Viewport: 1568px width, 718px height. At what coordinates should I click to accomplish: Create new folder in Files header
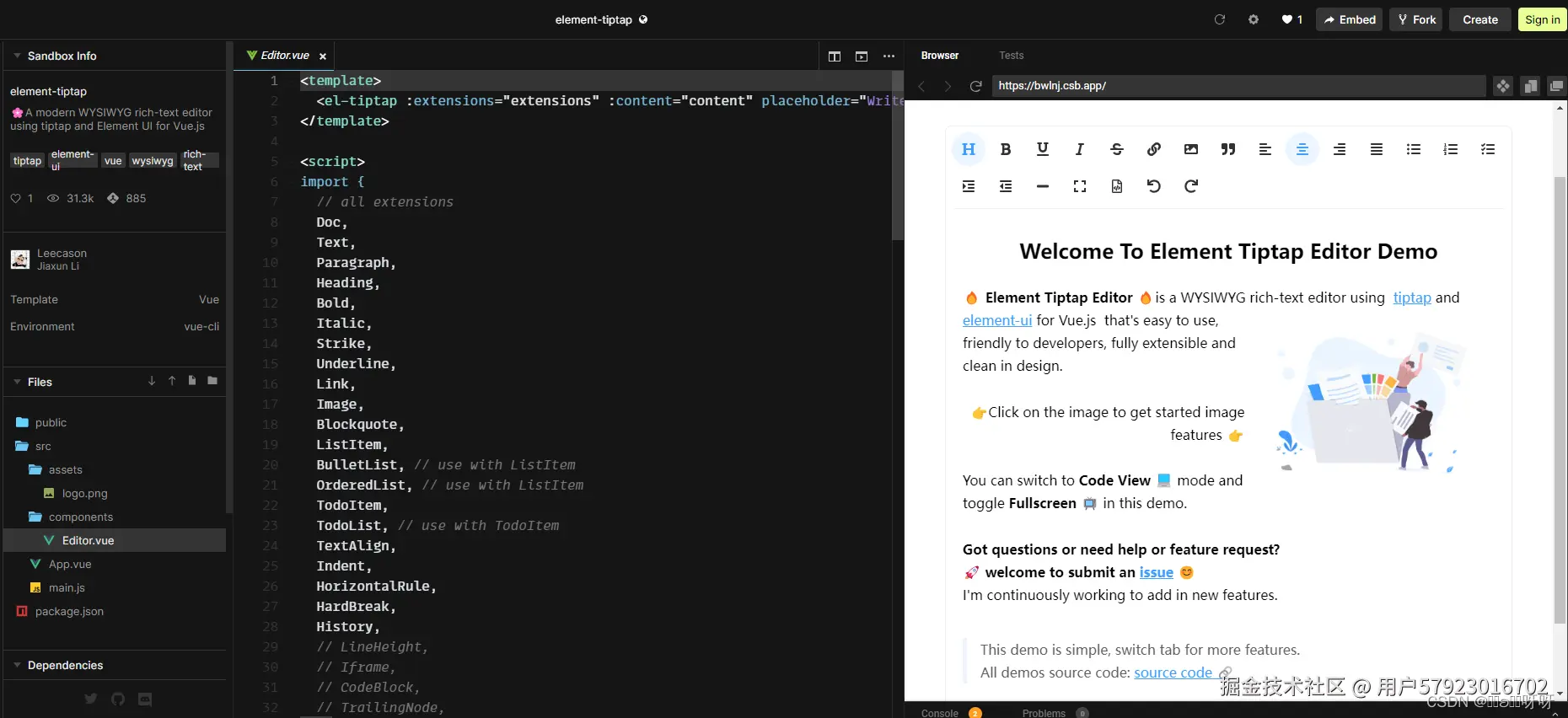click(212, 381)
